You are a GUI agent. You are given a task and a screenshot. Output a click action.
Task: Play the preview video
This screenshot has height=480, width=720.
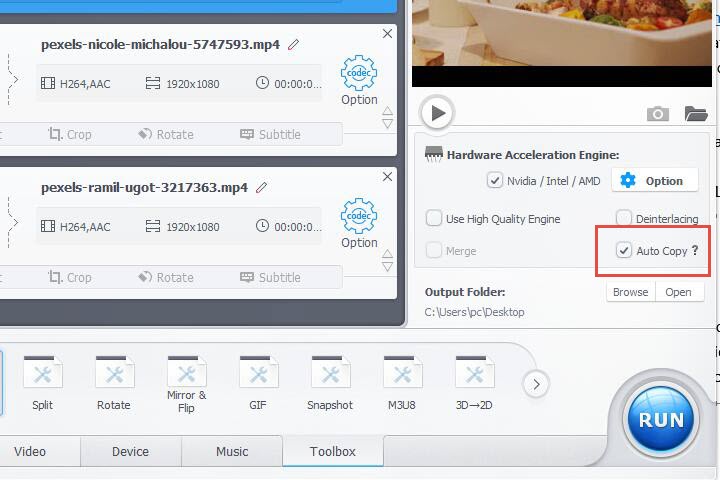tap(437, 113)
